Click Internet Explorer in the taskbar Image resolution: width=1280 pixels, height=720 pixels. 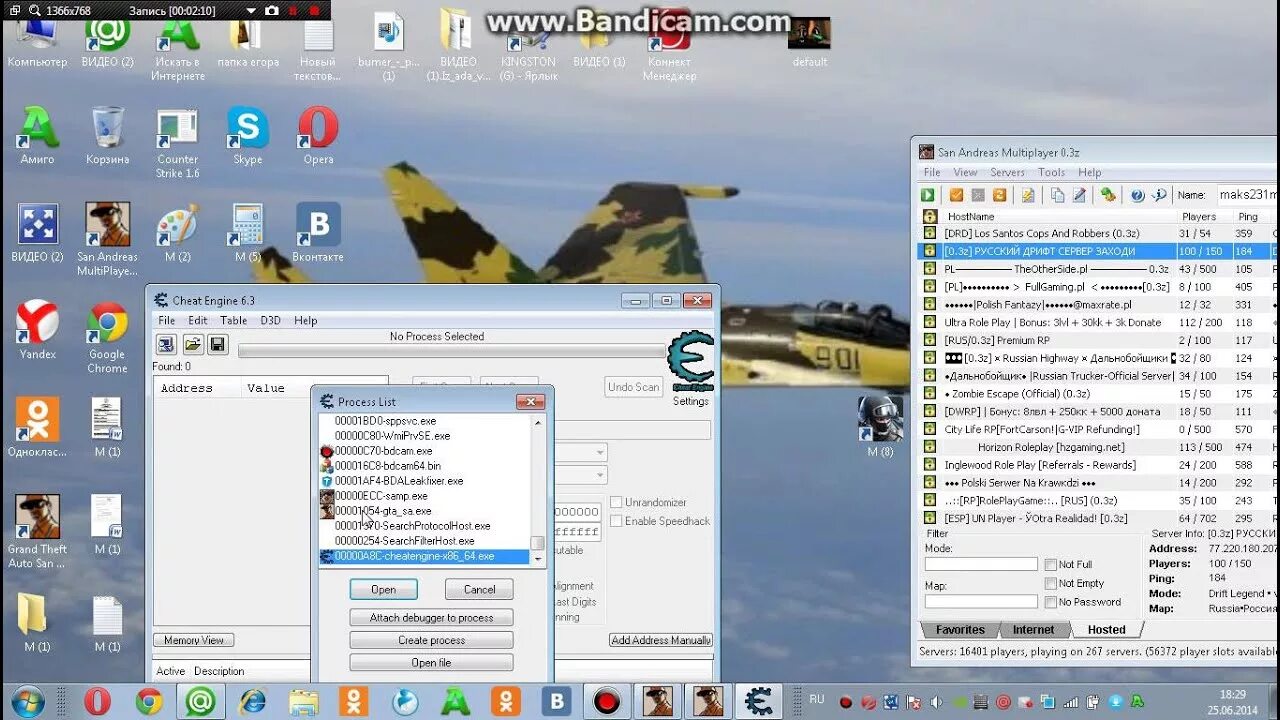coord(252,702)
